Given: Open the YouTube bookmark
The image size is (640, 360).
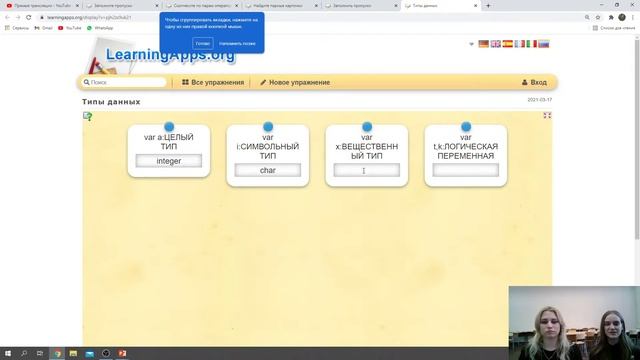Looking at the screenshot, I should point(70,28).
